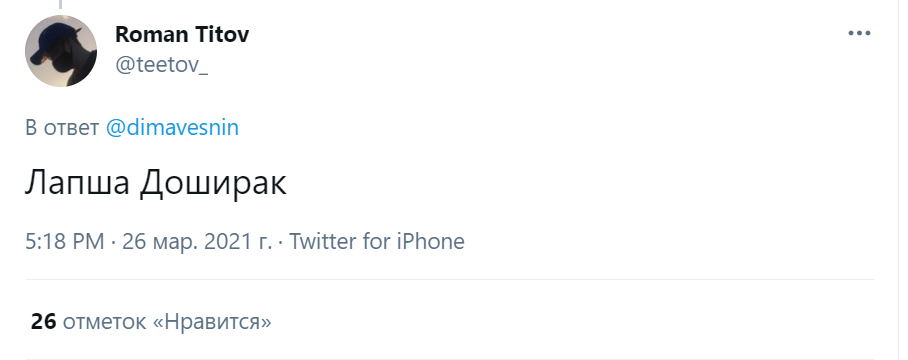Image resolution: width=908 pixels, height=360 pixels.
Task: View the 26 отметок «Нравится» likes list
Action: pos(151,321)
